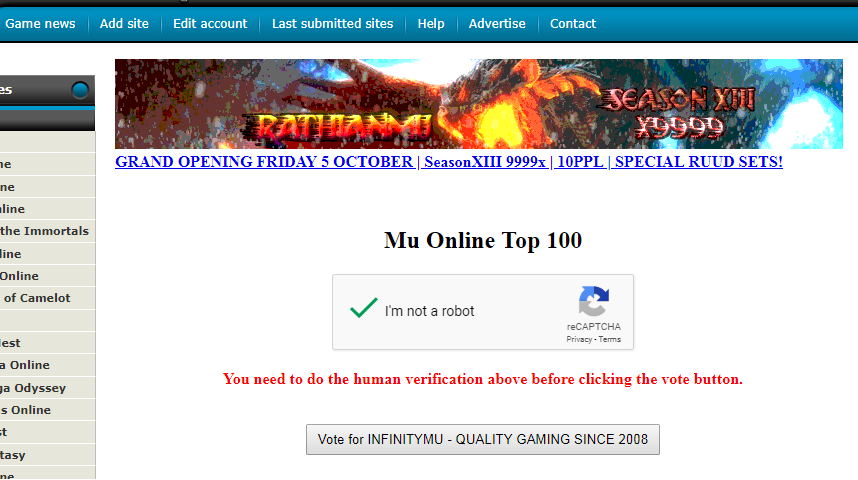Open the Help page

coord(431,24)
